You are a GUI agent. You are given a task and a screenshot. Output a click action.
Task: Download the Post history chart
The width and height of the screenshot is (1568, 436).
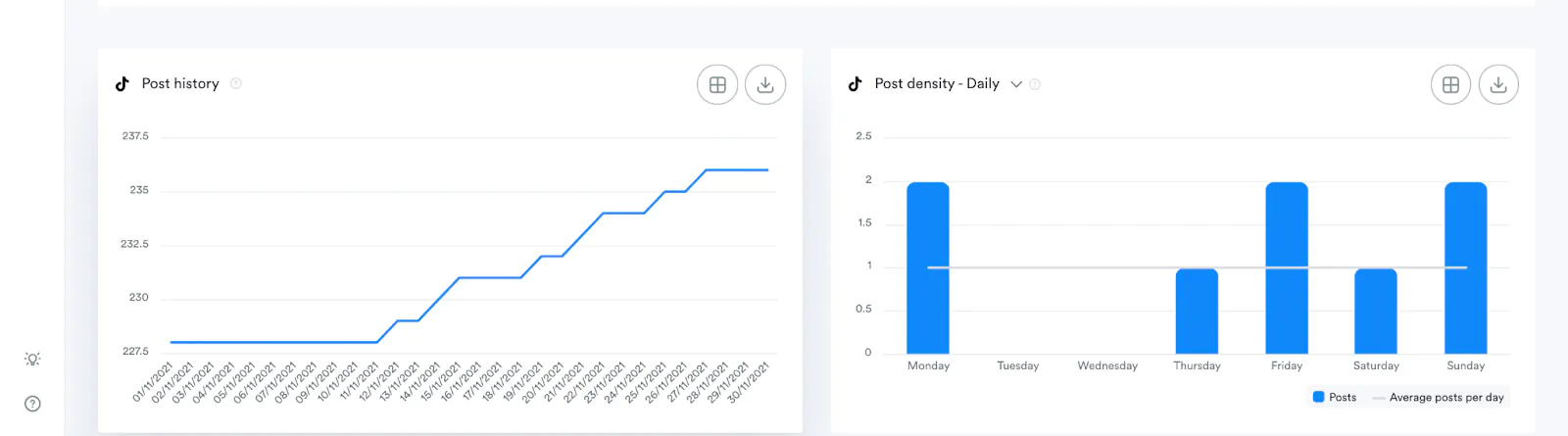(x=765, y=85)
